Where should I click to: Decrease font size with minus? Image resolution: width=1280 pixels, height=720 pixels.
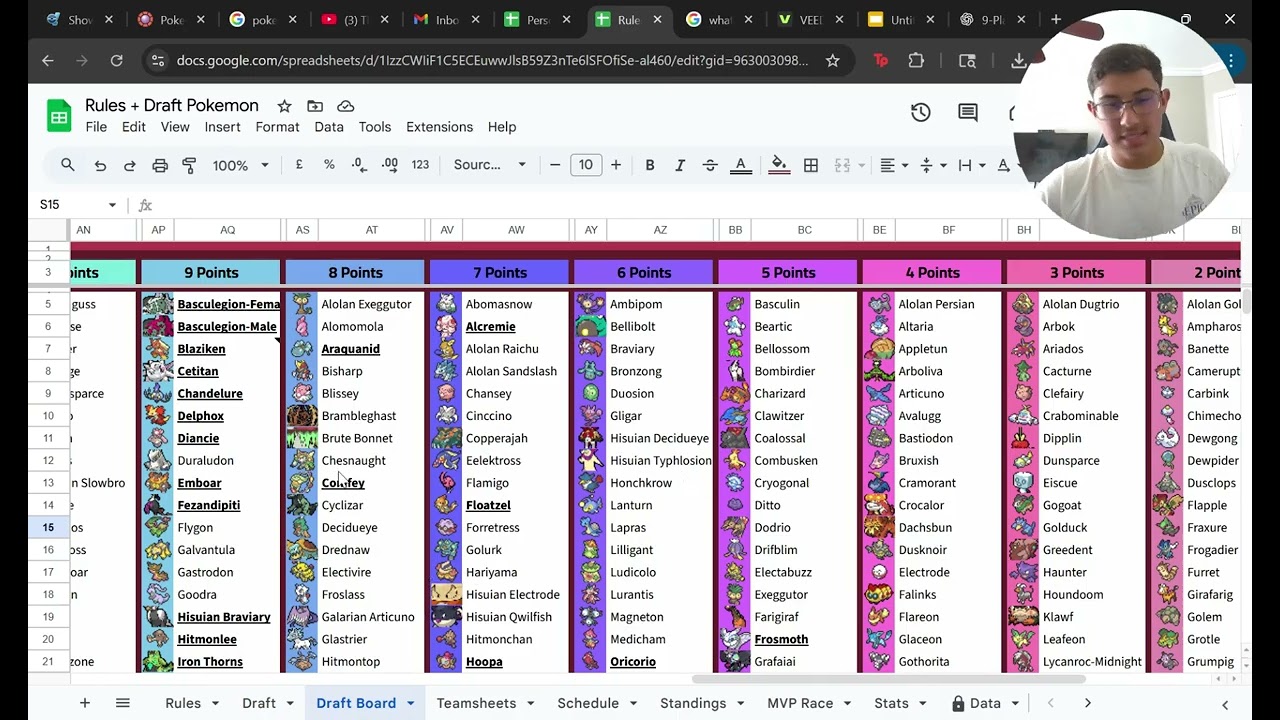tap(555, 165)
